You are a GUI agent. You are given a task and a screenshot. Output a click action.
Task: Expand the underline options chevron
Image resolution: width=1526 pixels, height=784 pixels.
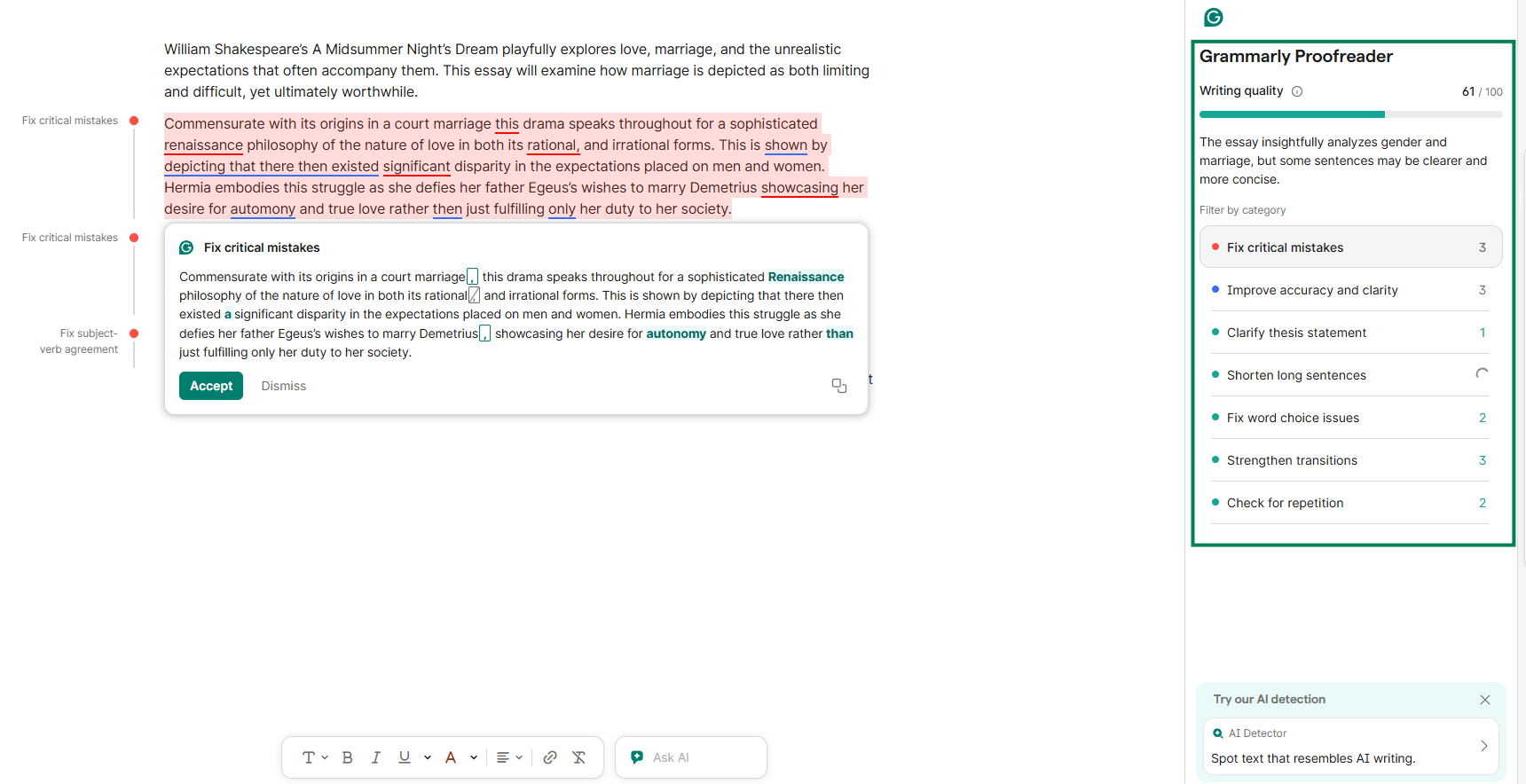428,757
